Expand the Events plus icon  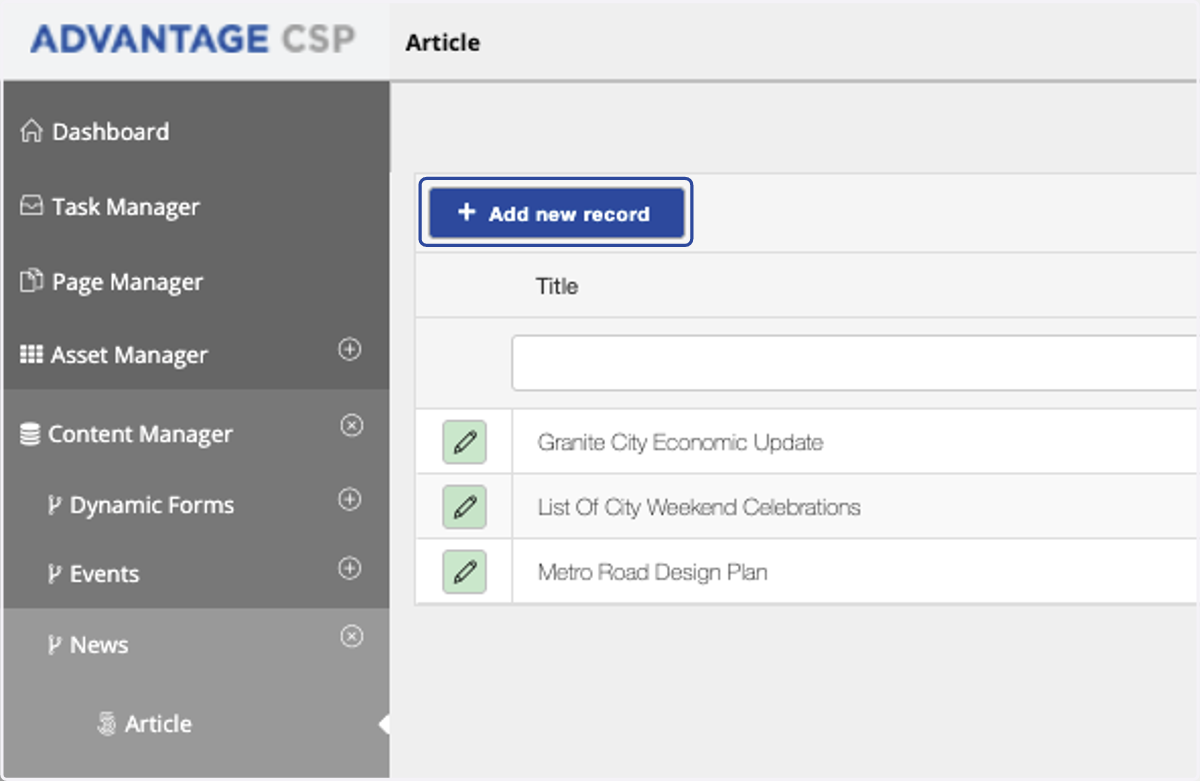[349, 569]
